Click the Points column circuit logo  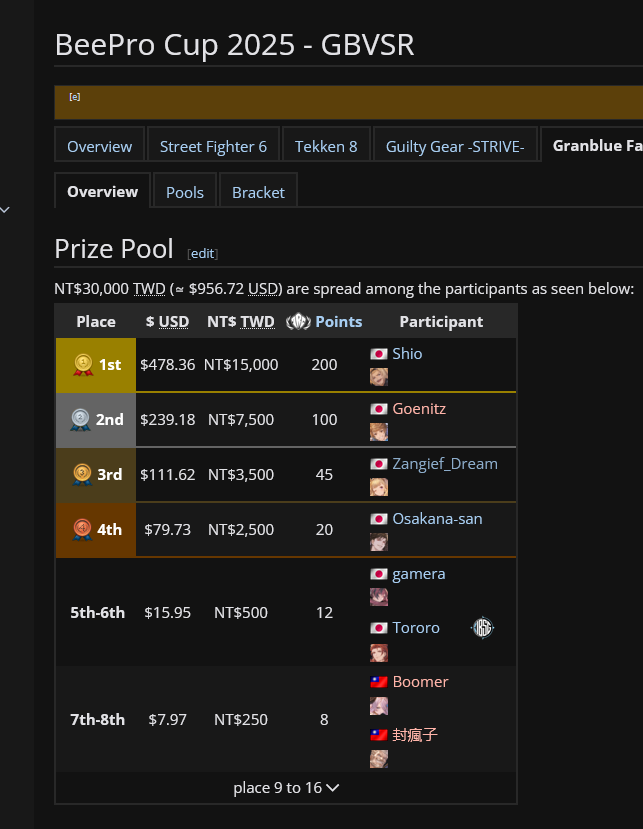pos(298,321)
